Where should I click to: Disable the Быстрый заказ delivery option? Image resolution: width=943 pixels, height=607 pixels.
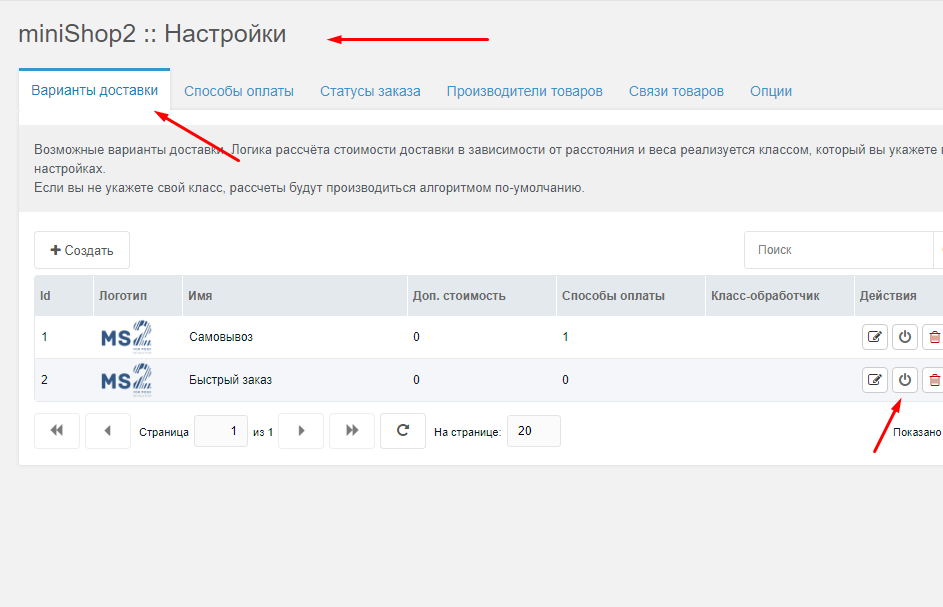click(905, 380)
